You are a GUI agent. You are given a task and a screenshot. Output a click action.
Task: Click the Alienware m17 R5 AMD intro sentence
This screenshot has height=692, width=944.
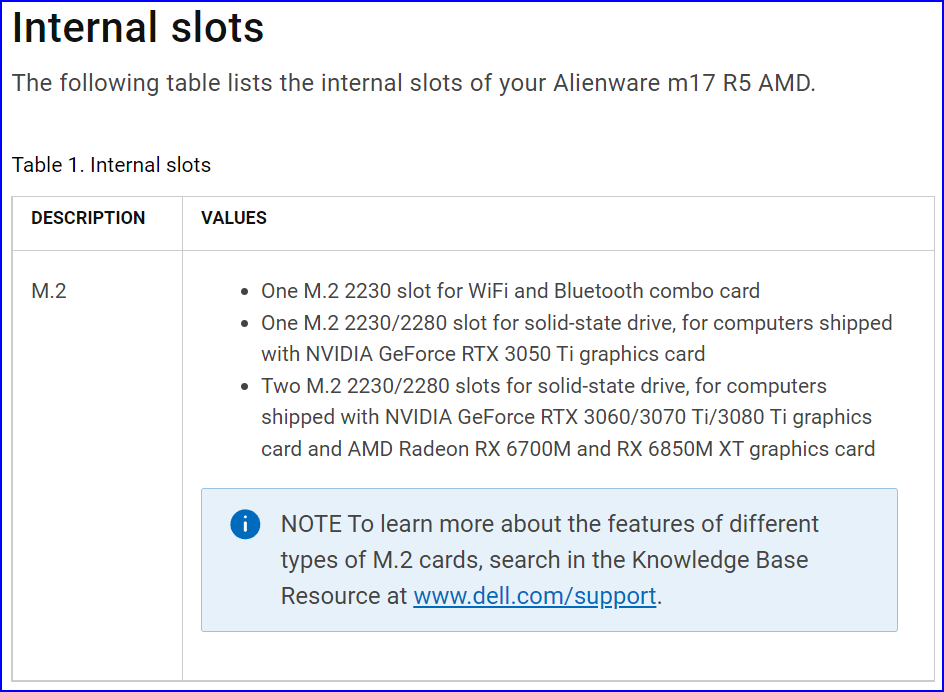413,83
